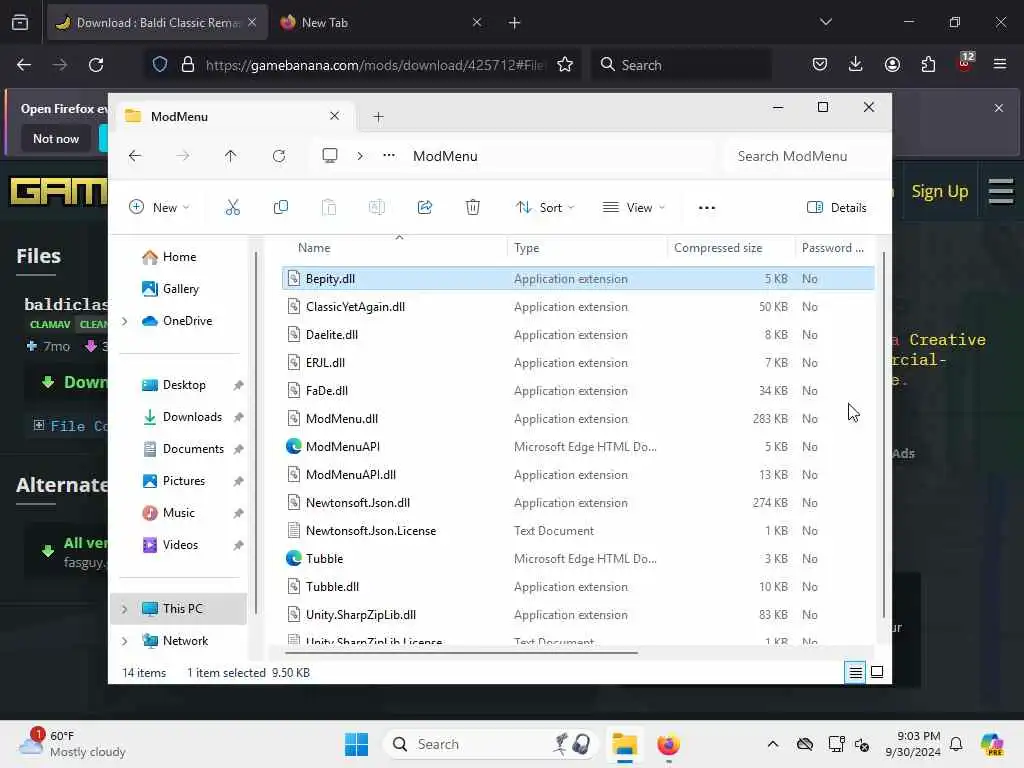Switch to large thumbnails view icon in status bar
The width and height of the screenshot is (1024, 768).
point(877,672)
